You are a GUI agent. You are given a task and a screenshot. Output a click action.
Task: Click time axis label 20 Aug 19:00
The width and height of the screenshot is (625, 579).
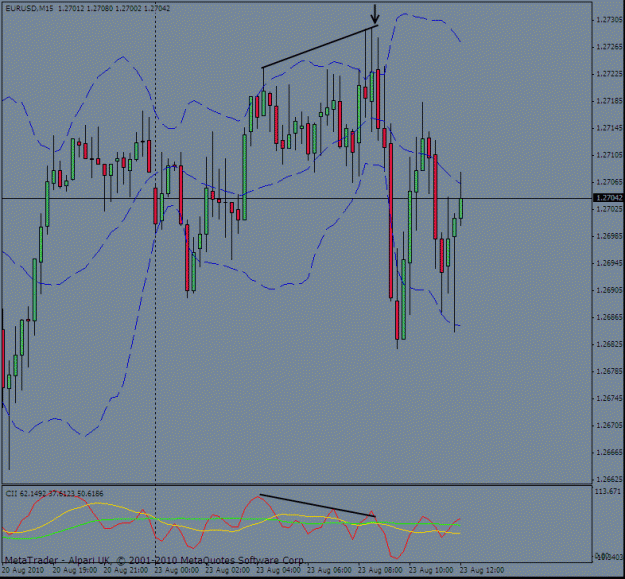(75, 570)
